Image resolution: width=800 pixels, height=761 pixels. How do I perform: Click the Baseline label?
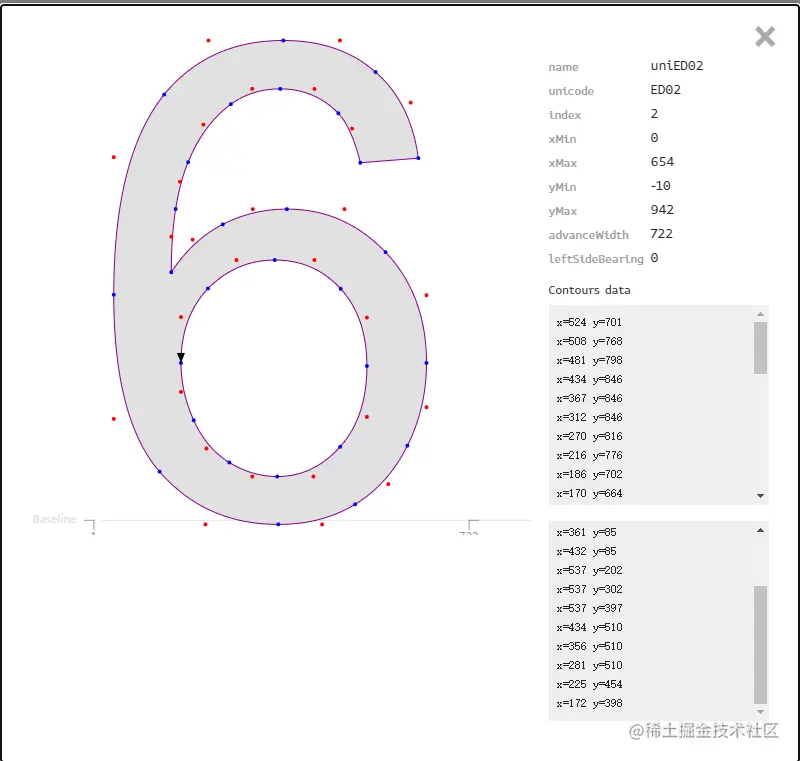[55, 519]
